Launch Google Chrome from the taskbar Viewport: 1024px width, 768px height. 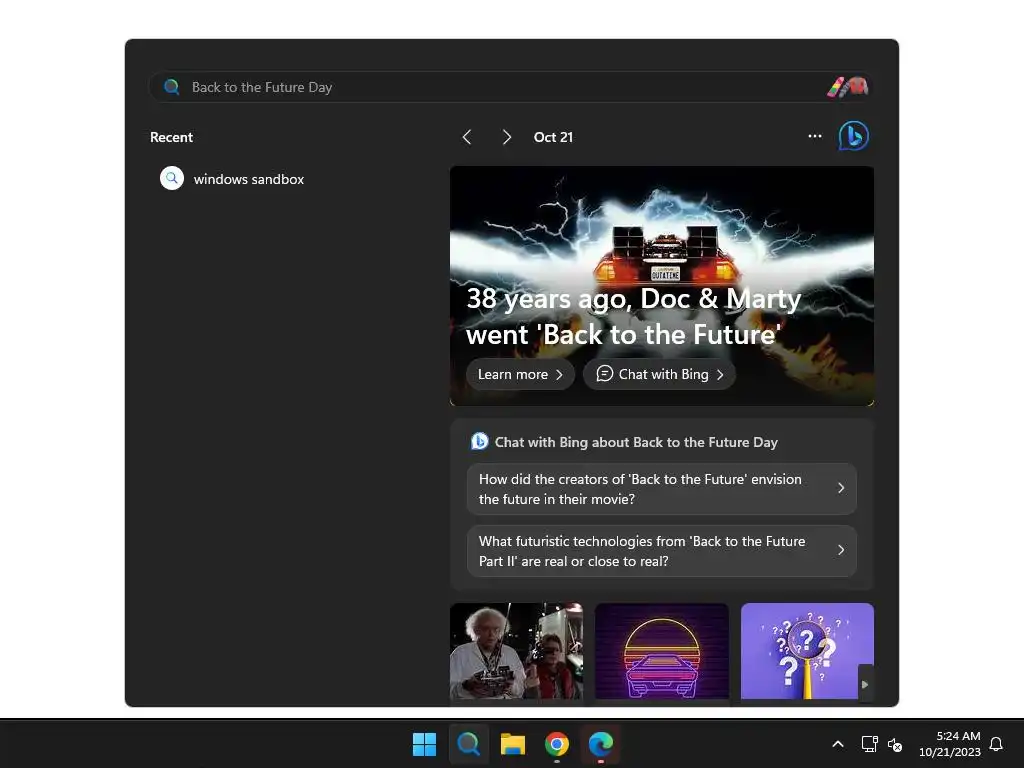(556, 744)
